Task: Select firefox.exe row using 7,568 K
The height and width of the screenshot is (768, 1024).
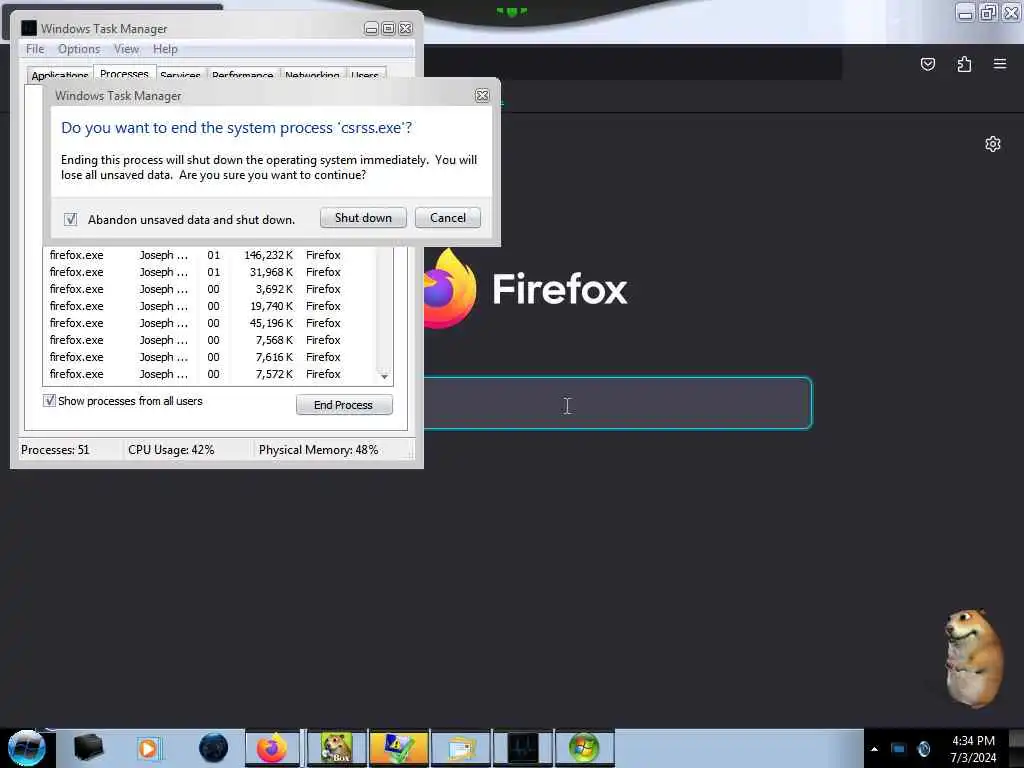Action: pyautogui.click(x=209, y=340)
